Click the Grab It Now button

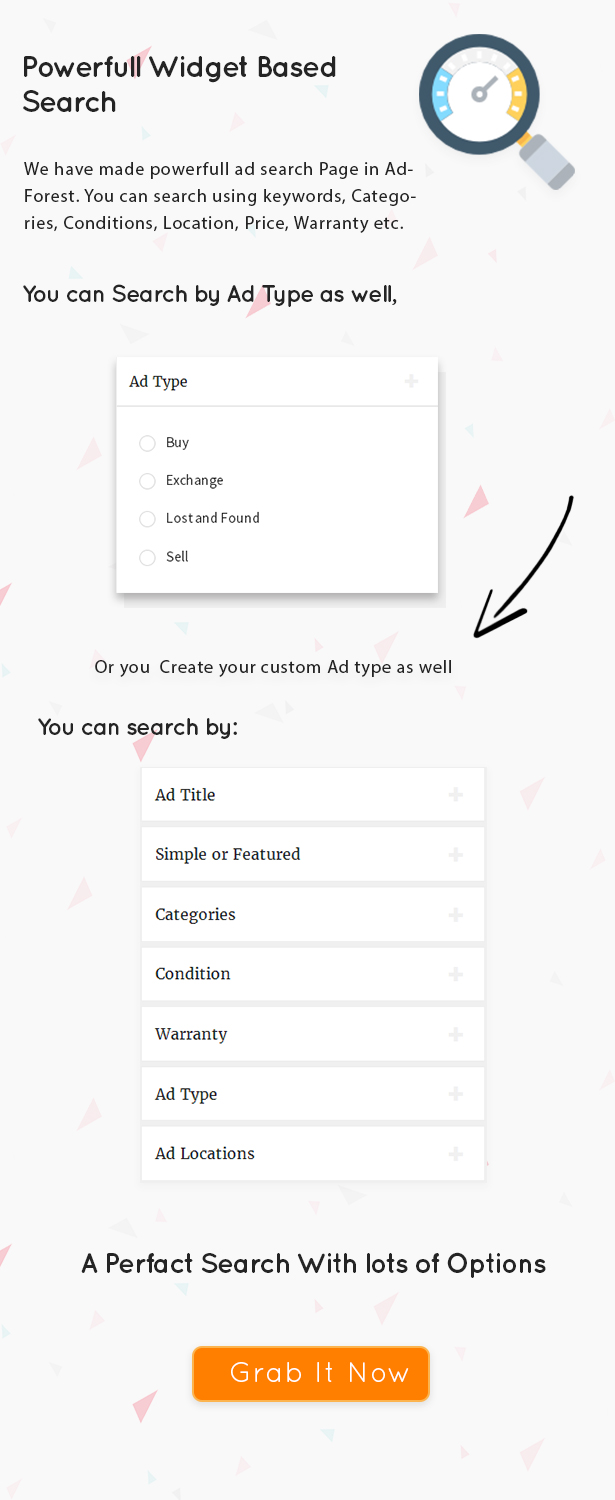[311, 1374]
